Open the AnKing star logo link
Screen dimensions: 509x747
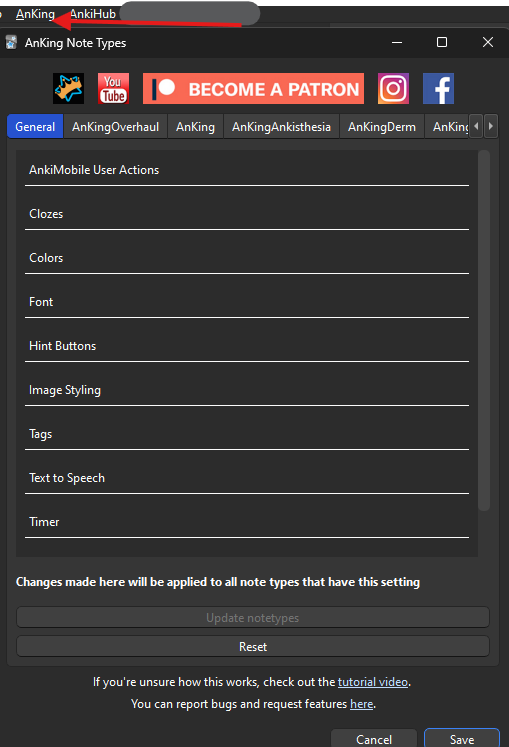69,89
